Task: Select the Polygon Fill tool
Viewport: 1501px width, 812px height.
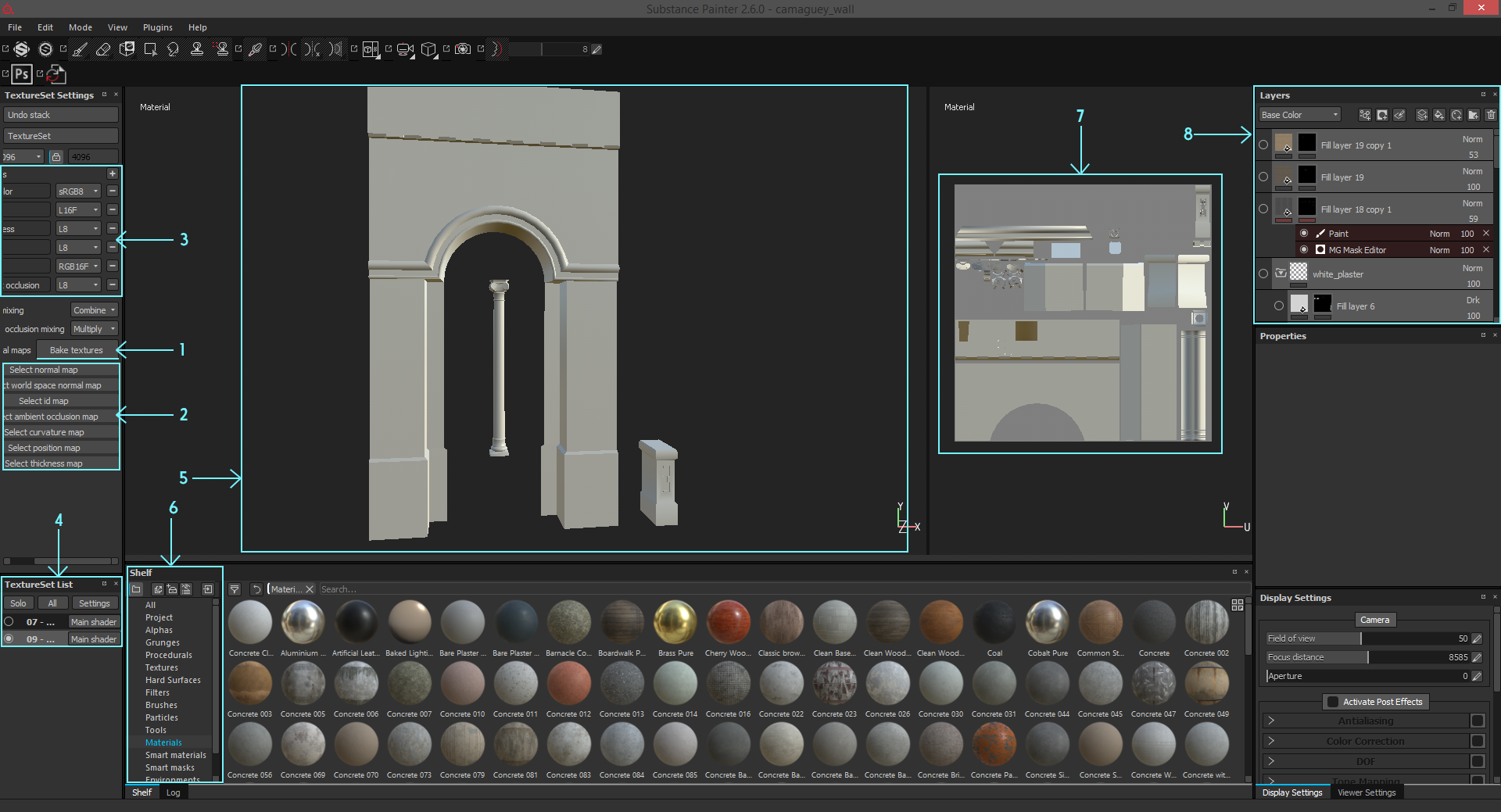Action: point(150,49)
